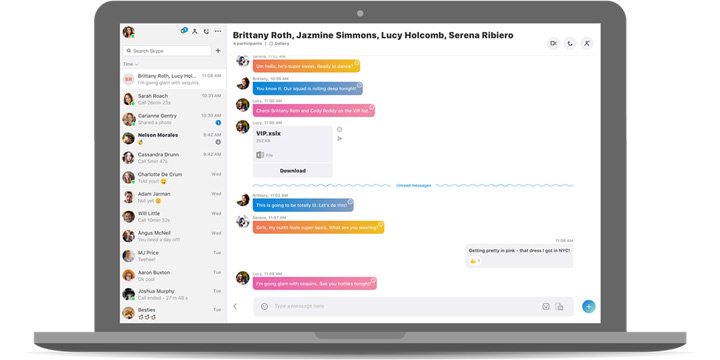Image resolution: width=720 pixels, height=360 pixels.
Task: Open the Nelson Morales conversation
Action: click(x=173, y=138)
